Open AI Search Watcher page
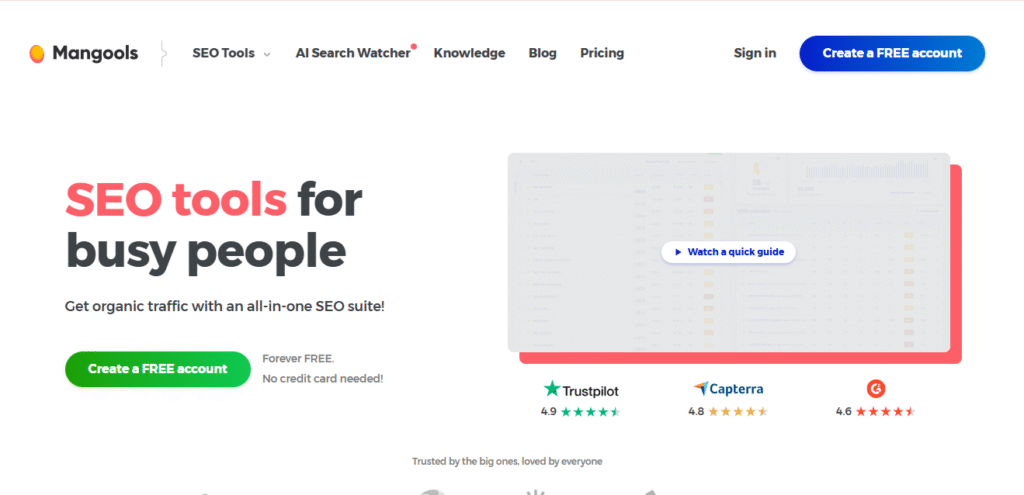The image size is (1024, 495). (x=353, y=53)
